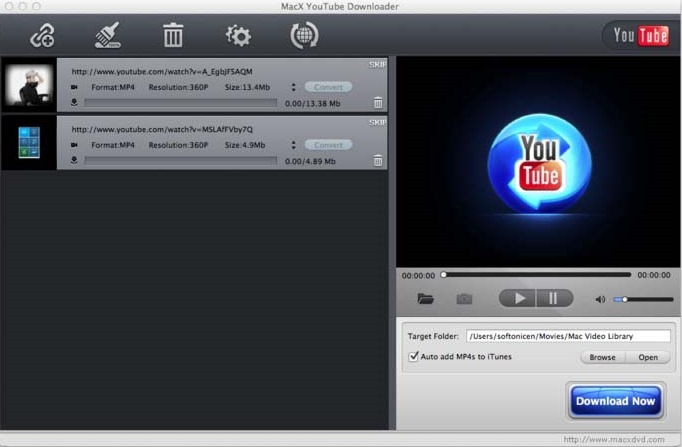Click the playback seek bar
The height and width of the screenshot is (447, 682).
536,275
